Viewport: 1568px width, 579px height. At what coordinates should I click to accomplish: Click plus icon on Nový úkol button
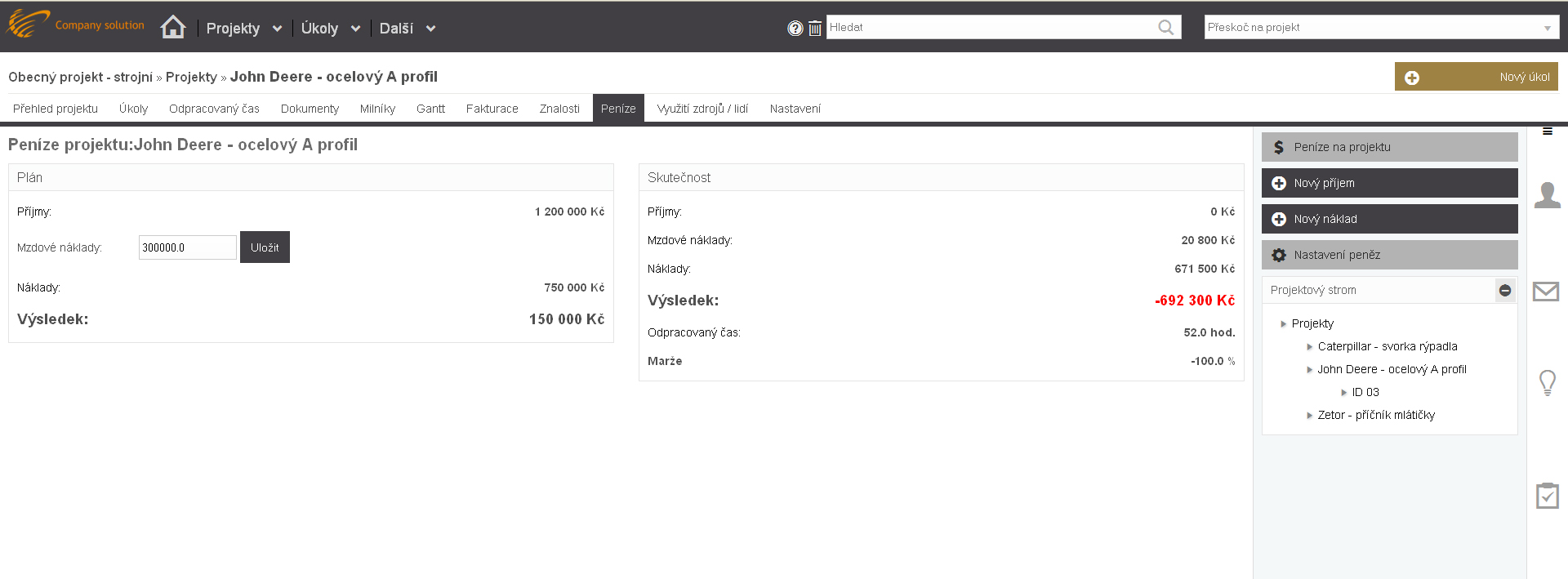(x=1412, y=78)
